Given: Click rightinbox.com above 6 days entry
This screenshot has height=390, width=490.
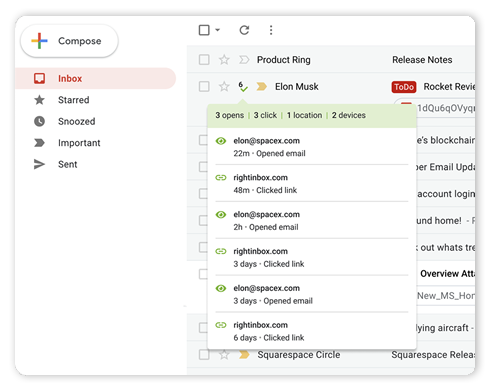Looking at the screenshot, I should [x=260, y=325].
